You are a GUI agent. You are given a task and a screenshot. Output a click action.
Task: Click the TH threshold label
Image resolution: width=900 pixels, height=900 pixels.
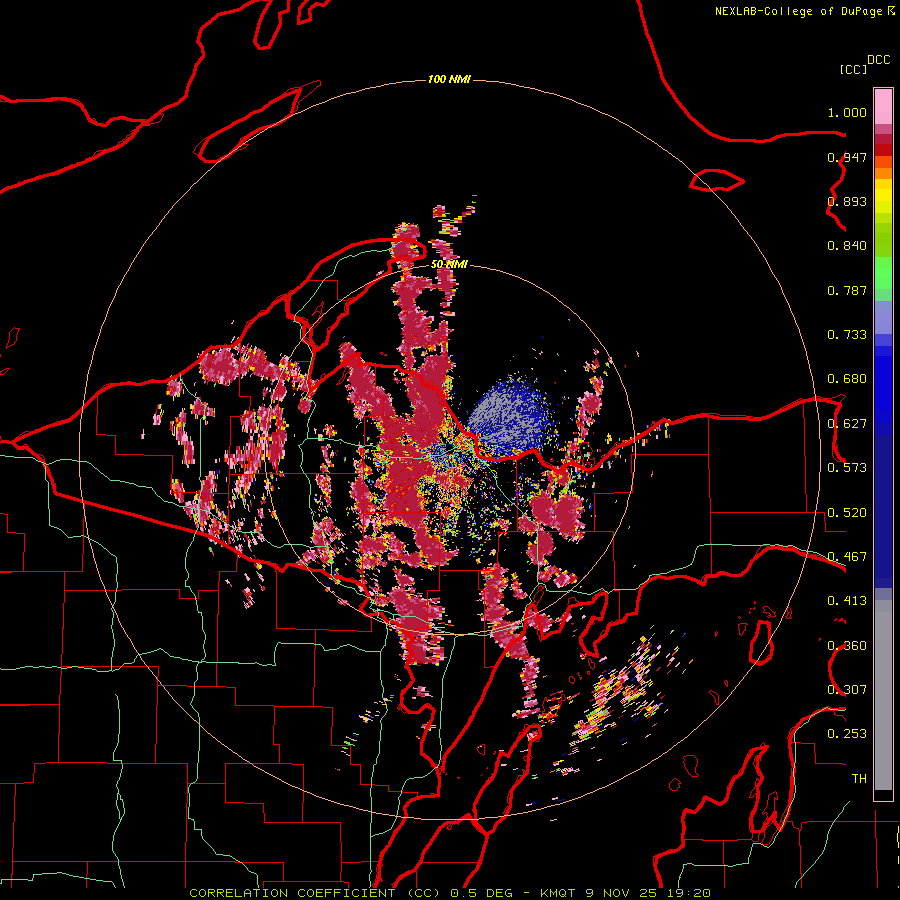point(859,779)
